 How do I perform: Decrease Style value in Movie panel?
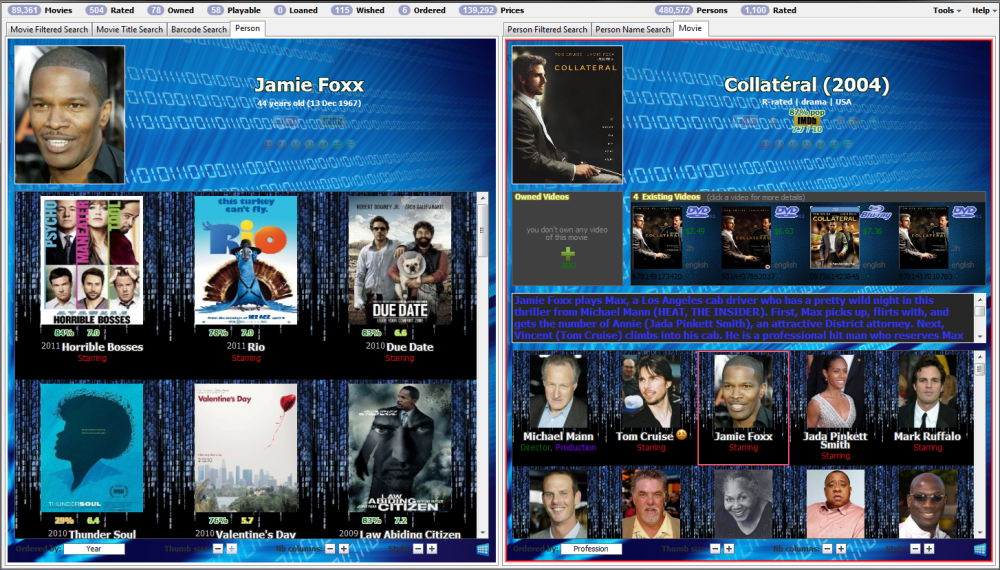pyautogui.click(x=916, y=549)
